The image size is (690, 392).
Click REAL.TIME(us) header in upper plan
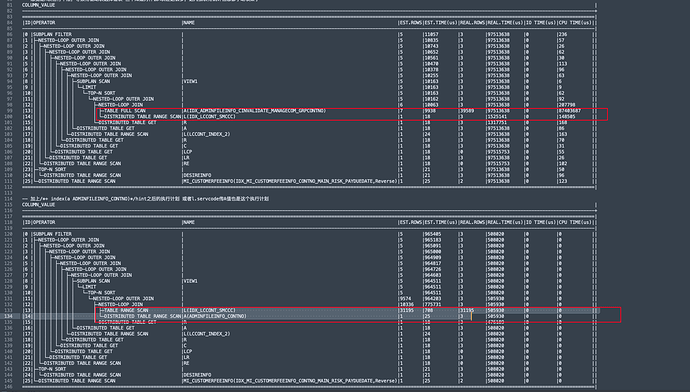coord(505,23)
